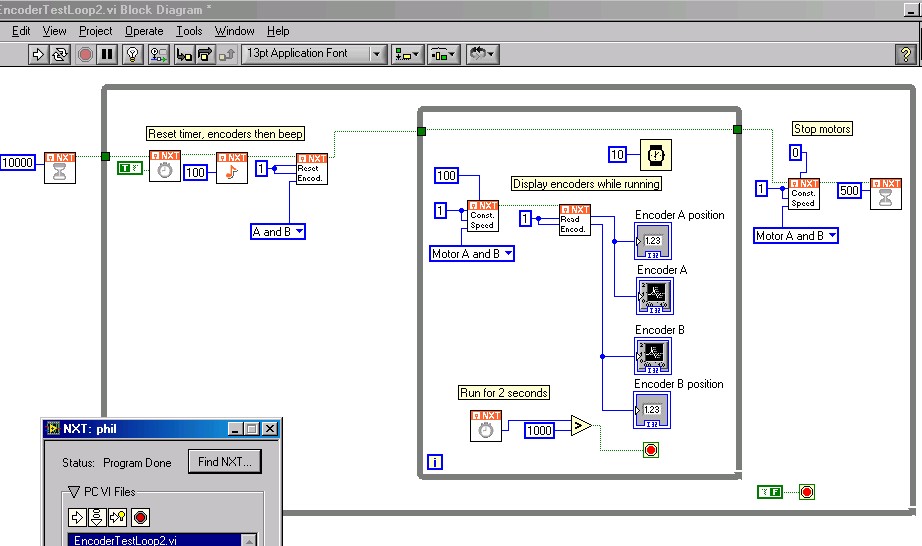922x546 pixels.
Task: Open the Distribute Objects dropdown
Action: pos(443,55)
